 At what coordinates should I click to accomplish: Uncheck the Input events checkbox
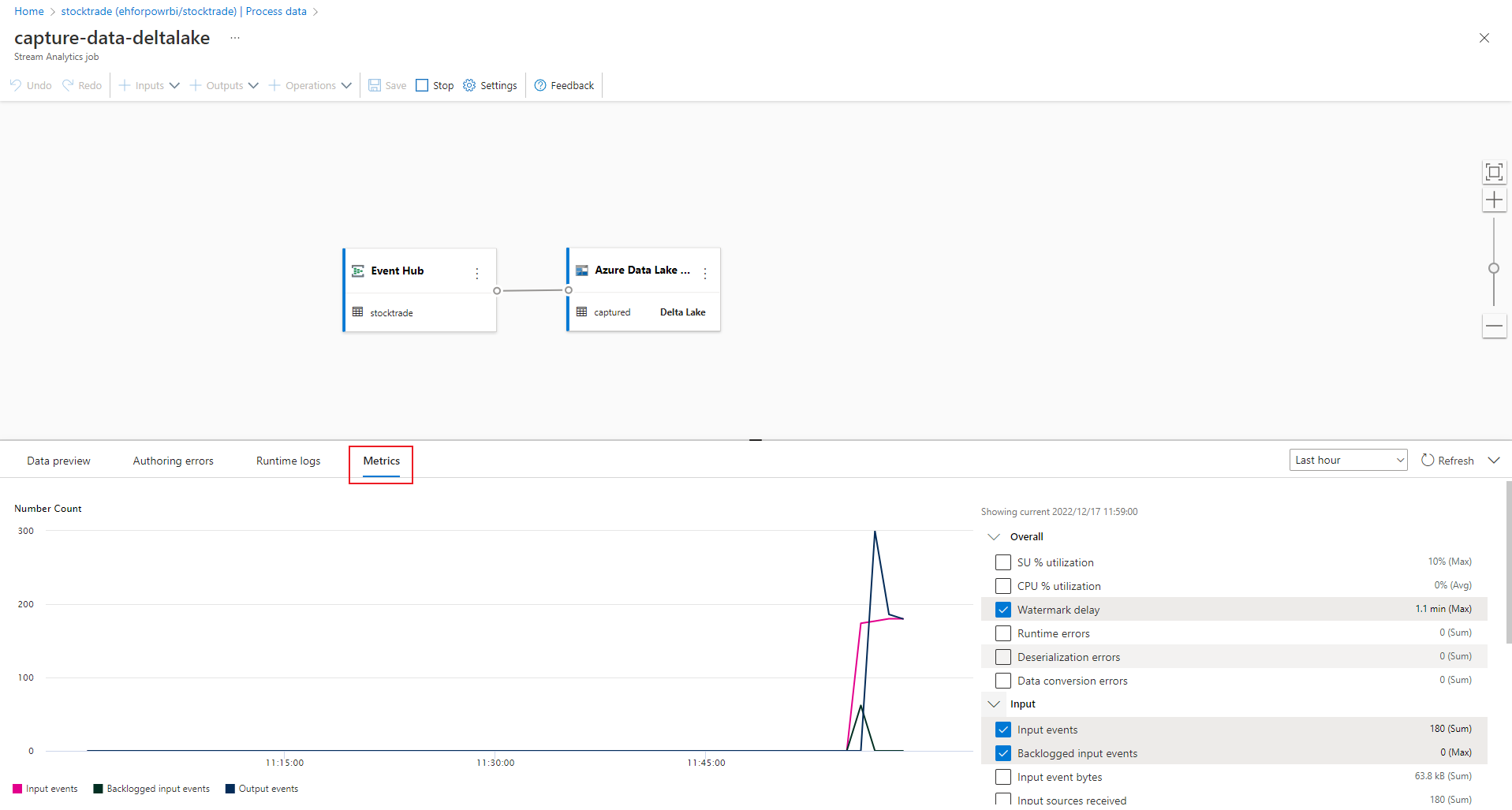[x=1003, y=730]
